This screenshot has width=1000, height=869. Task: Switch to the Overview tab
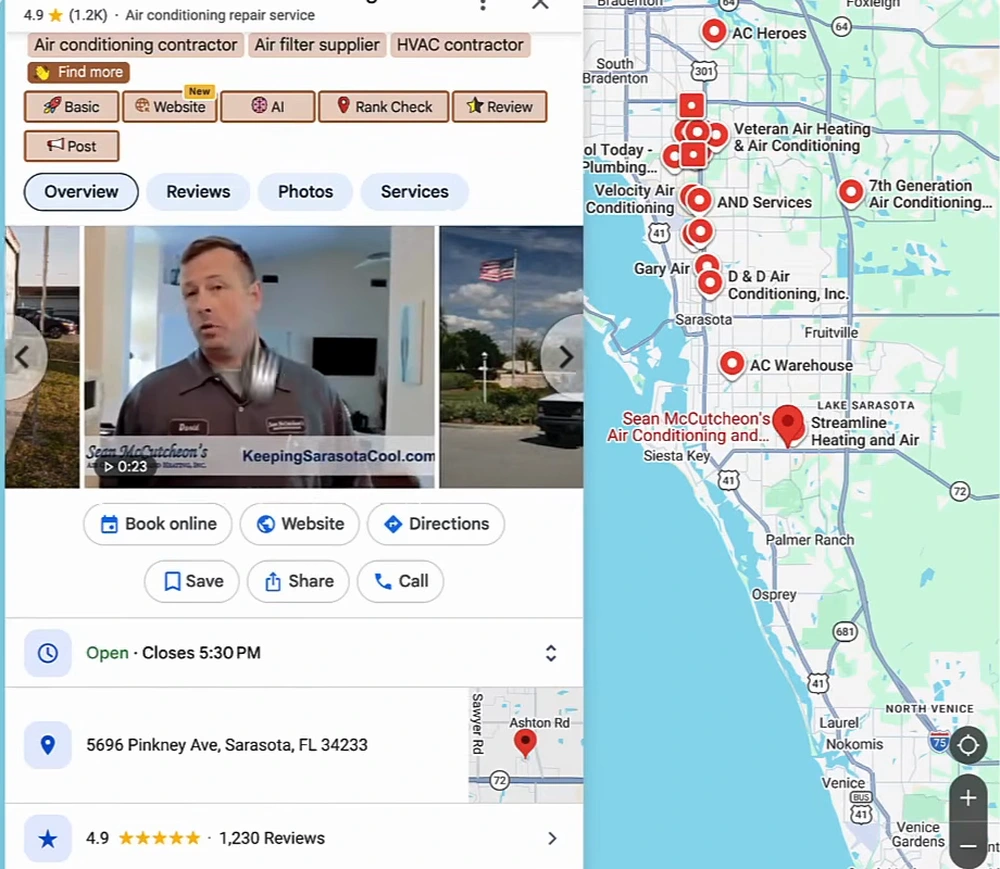(81, 192)
